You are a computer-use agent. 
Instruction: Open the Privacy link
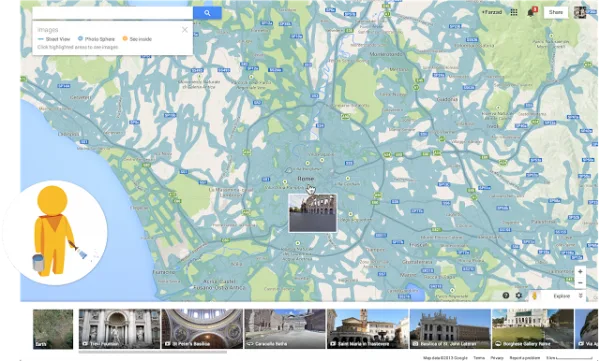497,358
